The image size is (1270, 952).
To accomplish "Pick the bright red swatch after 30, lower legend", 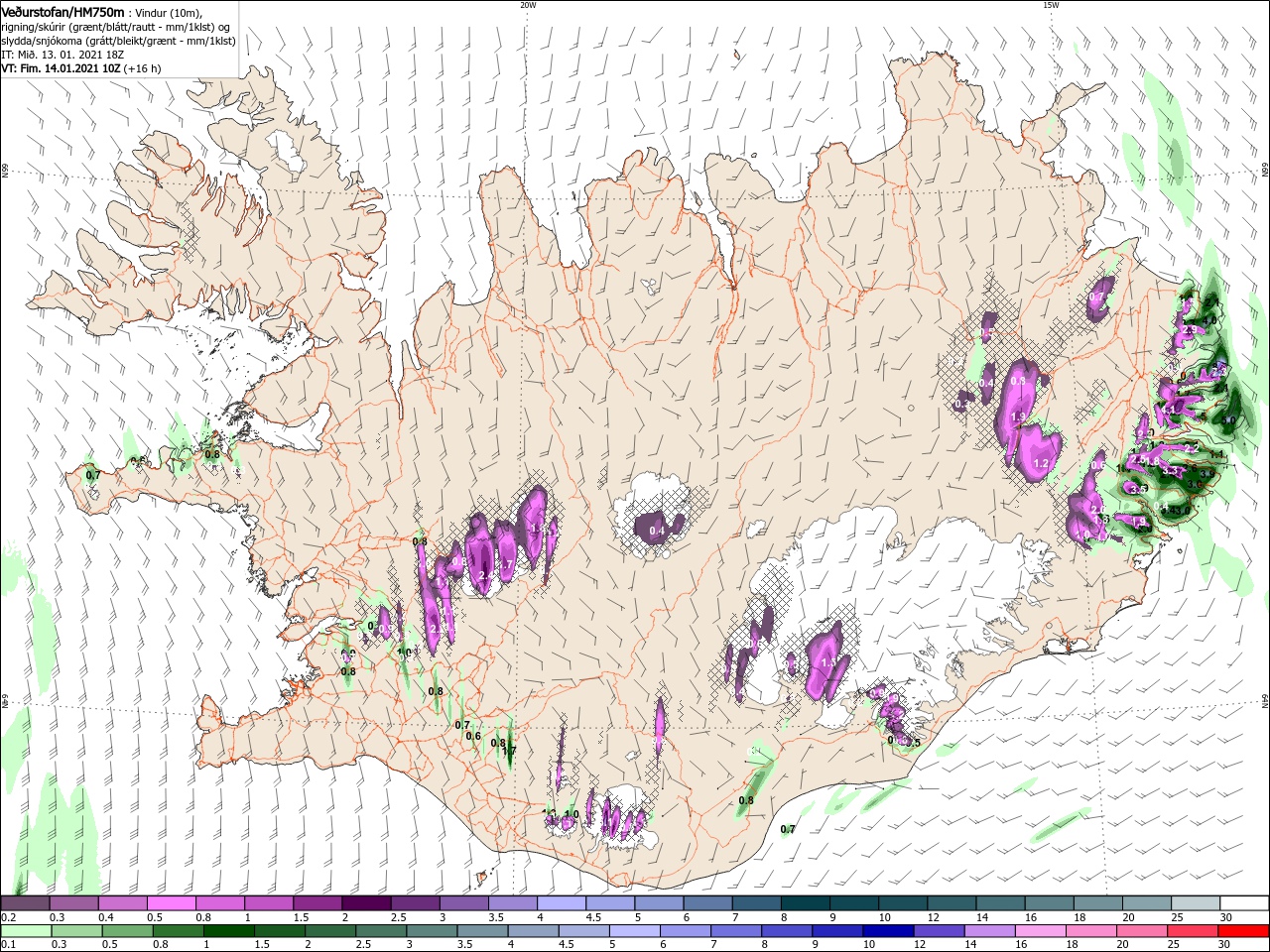I will (1244, 931).
